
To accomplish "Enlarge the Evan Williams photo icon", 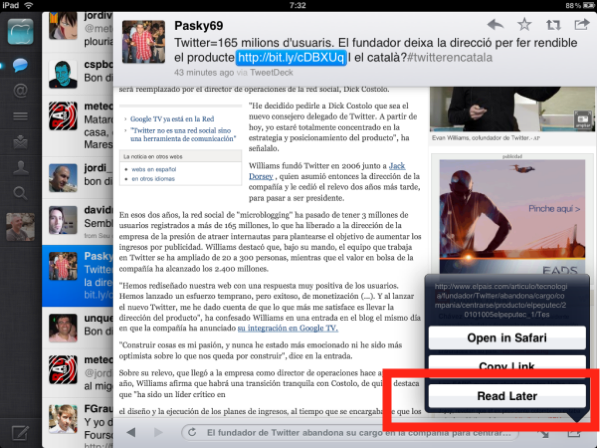I will coord(583,120).
